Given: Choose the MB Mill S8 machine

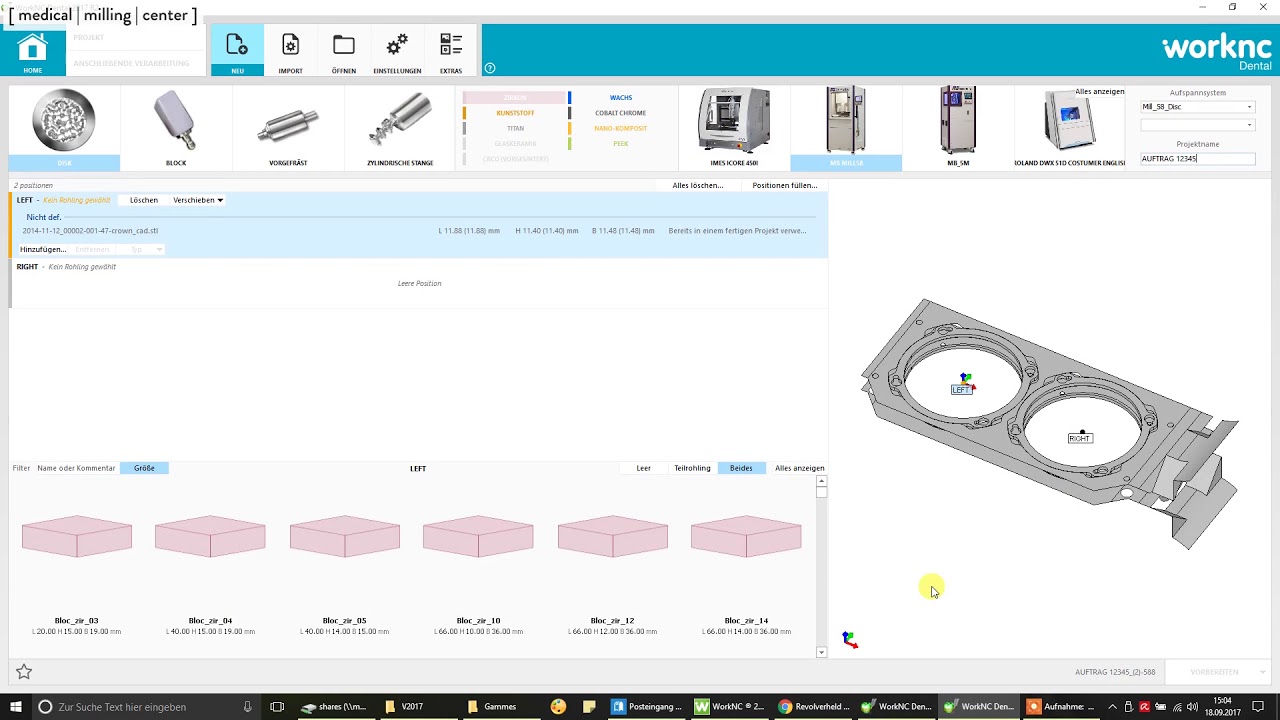Looking at the screenshot, I should 846,128.
